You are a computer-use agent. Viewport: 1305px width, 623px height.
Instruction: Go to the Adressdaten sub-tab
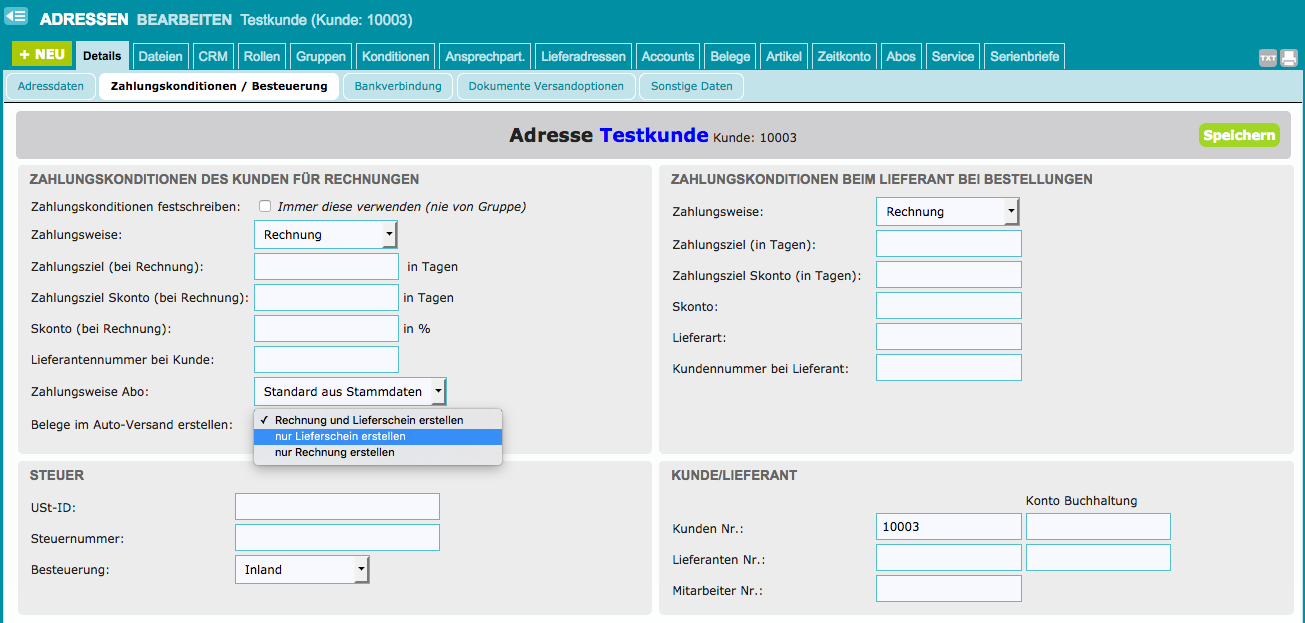pos(51,86)
